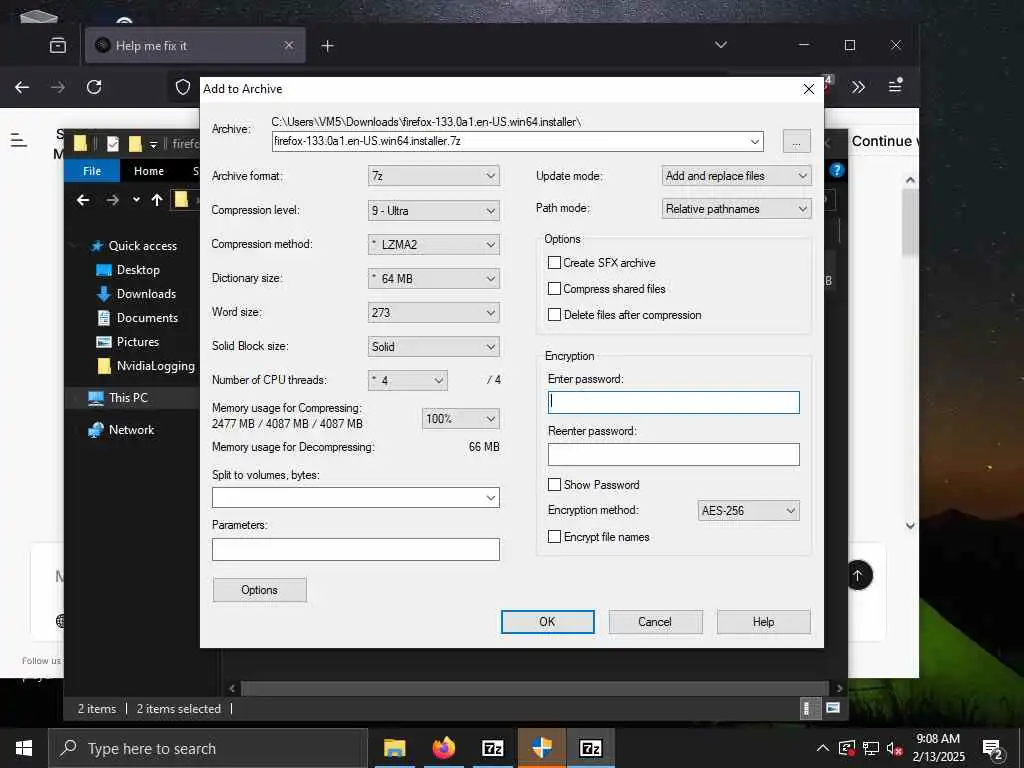This screenshot has height=768, width=1024.
Task: Click the Explorer horizontal scrollbar
Action: pyautogui.click(x=535, y=688)
